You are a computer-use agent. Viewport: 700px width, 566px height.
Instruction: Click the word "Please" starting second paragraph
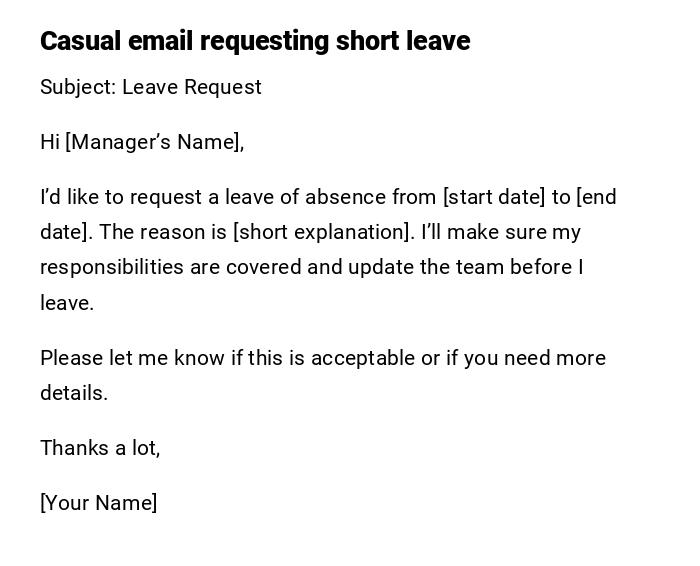(73, 358)
